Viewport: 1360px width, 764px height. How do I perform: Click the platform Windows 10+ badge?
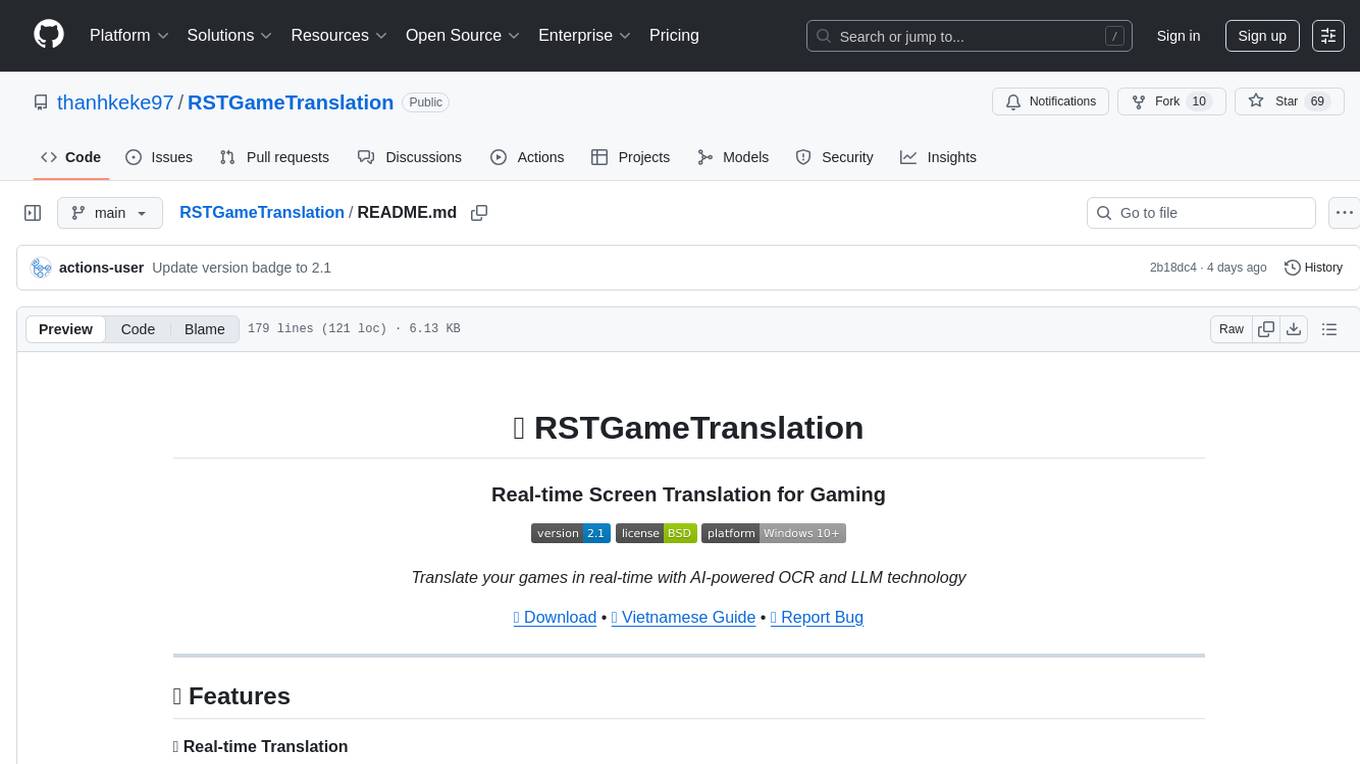click(x=774, y=533)
